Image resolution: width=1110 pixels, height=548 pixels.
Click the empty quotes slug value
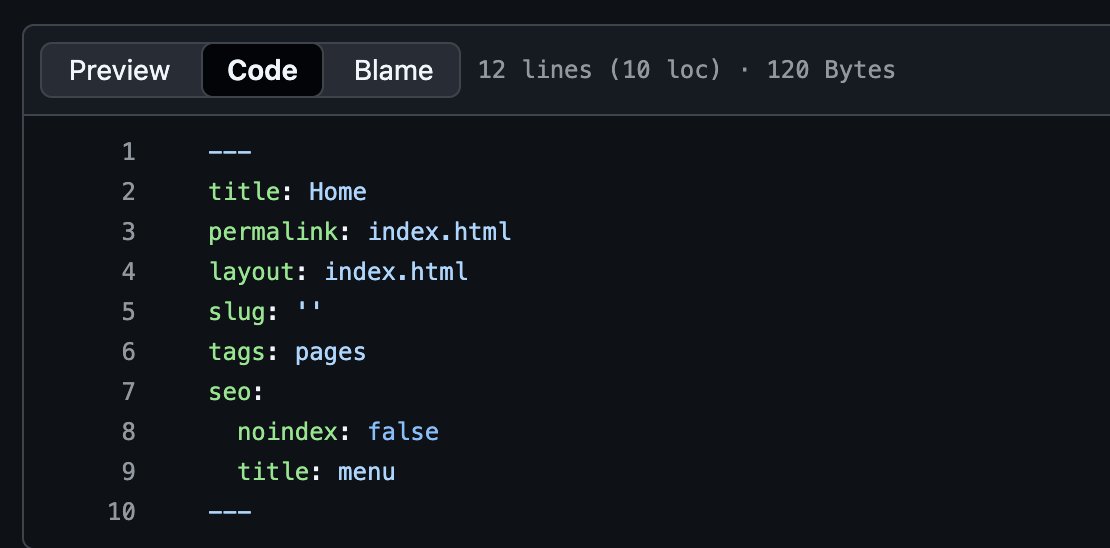(x=309, y=309)
